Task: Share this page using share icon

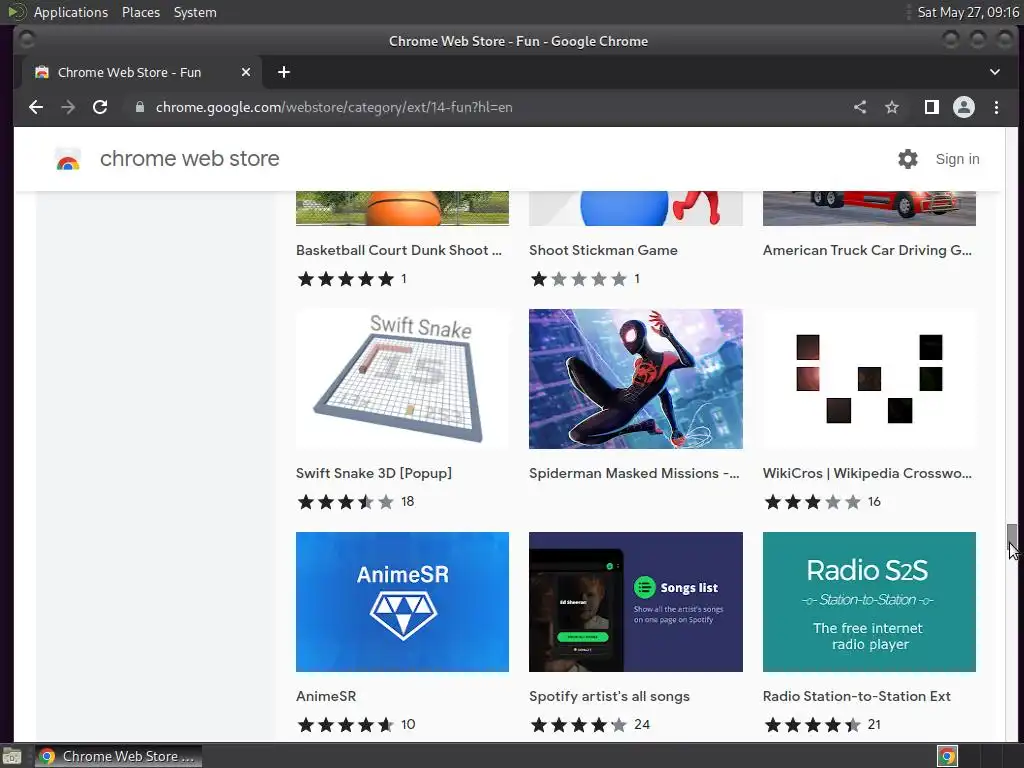Action: click(x=860, y=107)
